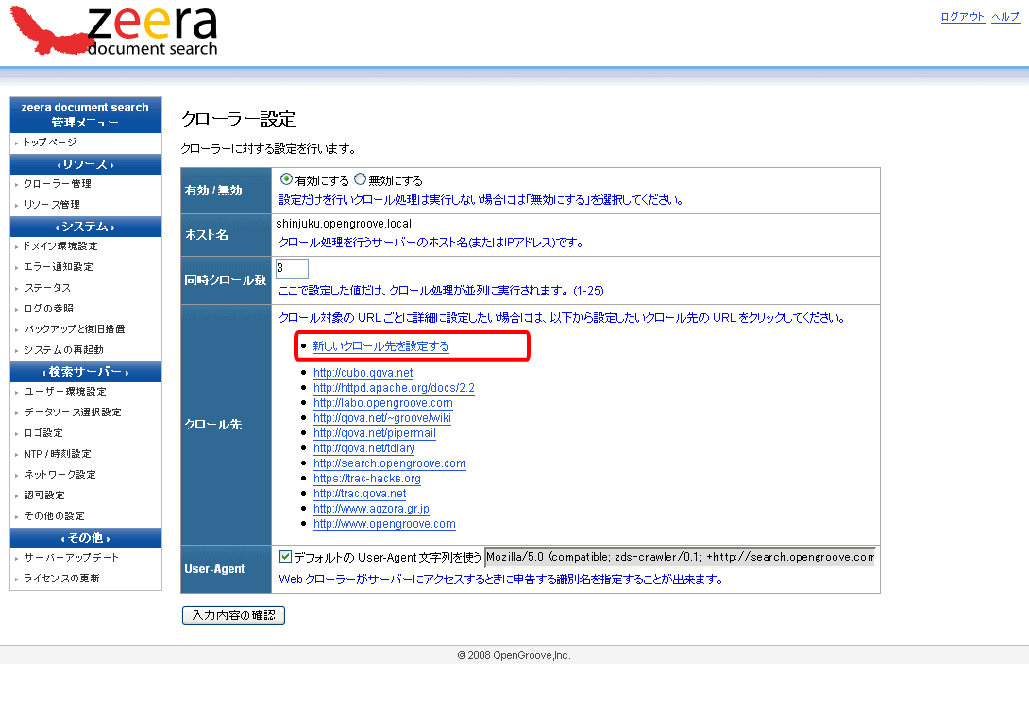Open the http://labo.opengroove.com link
1029x722 pixels.
pyautogui.click(x=383, y=403)
